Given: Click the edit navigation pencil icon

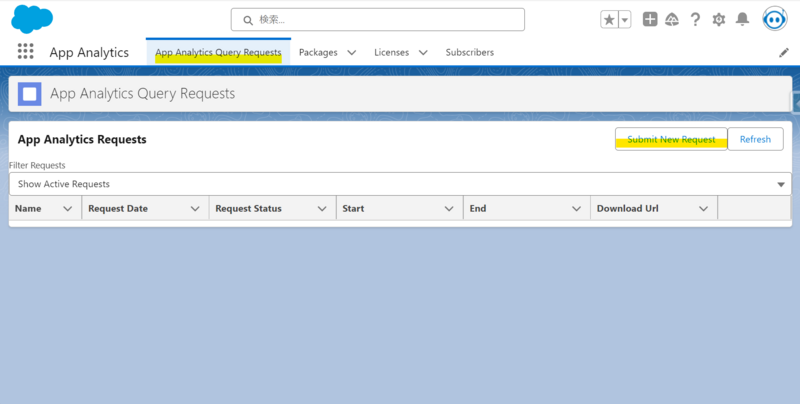Looking at the screenshot, I should pos(784,53).
